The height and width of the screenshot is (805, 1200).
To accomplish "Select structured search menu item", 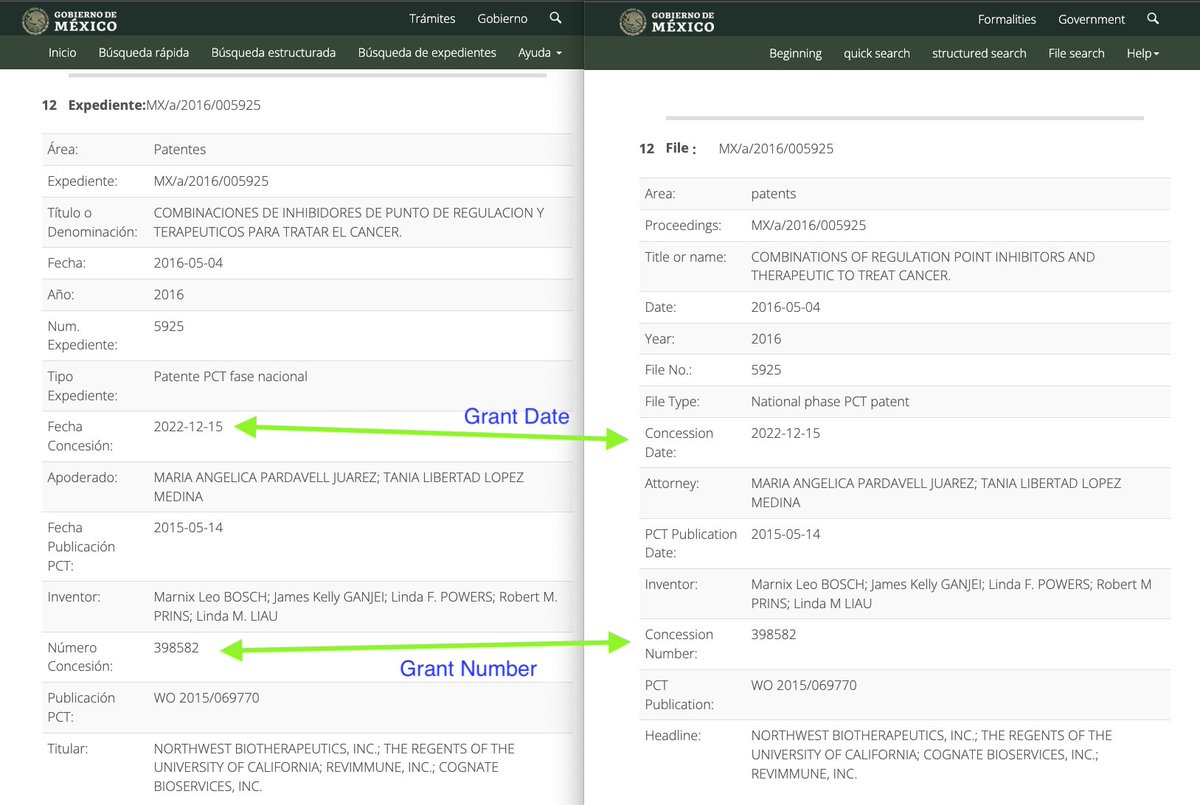I will coord(979,54).
